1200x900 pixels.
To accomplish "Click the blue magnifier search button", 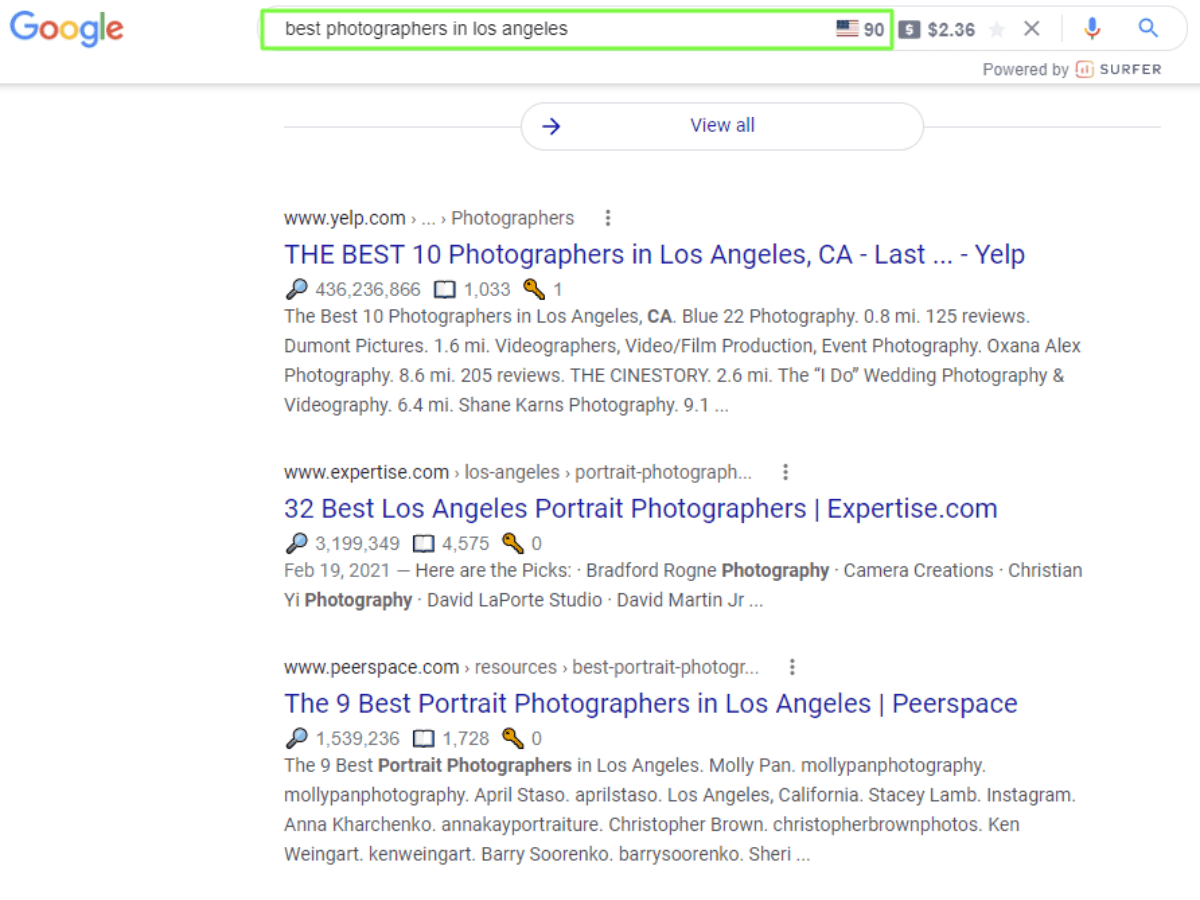I will [1148, 28].
